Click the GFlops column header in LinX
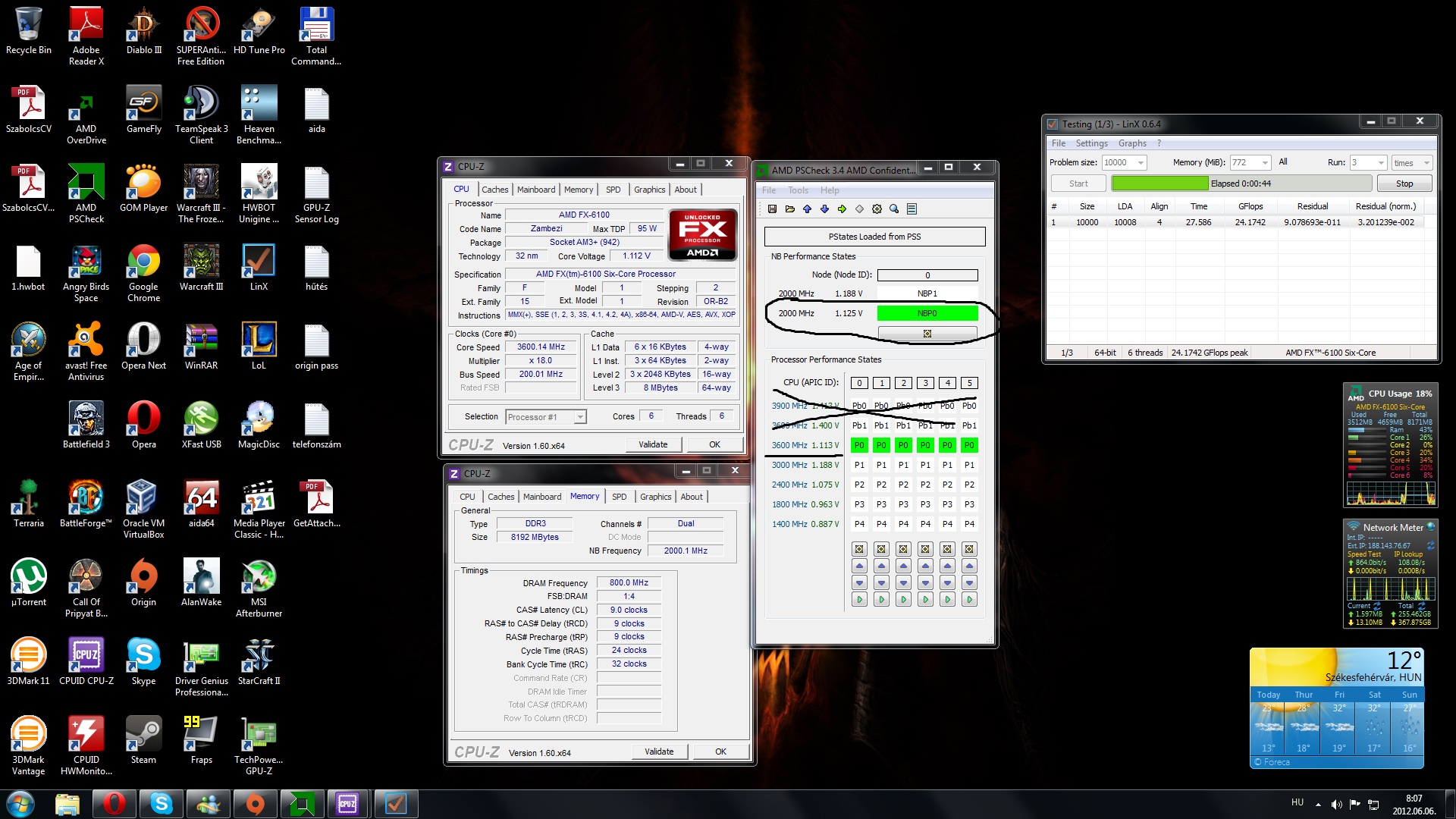1456x819 pixels. click(1250, 206)
